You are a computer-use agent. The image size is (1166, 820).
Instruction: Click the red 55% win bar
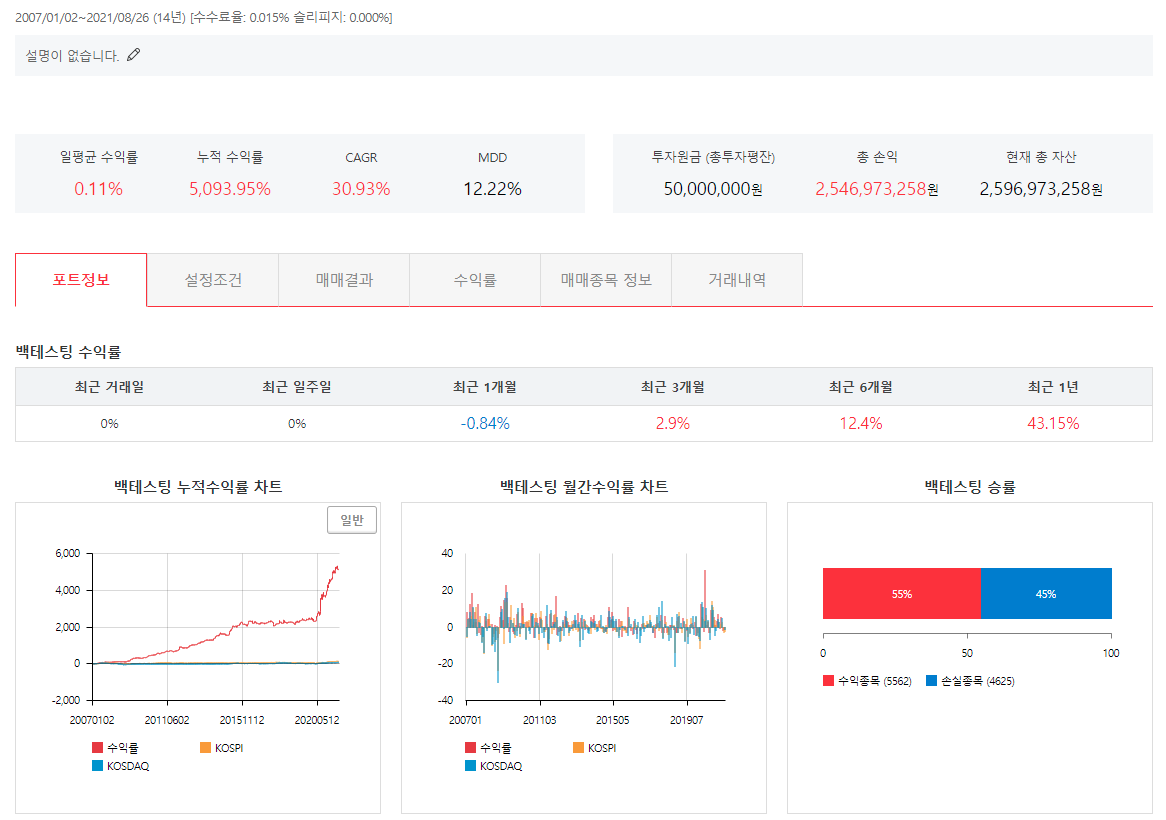pyautogui.click(x=902, y=593)
